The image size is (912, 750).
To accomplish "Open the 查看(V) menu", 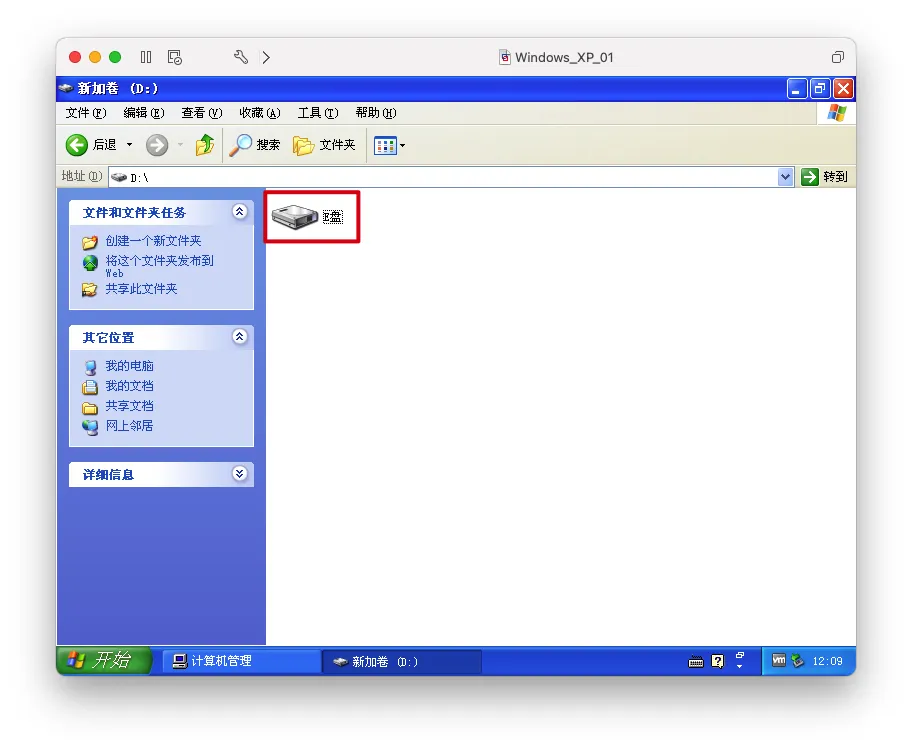I will tap(202, 113).
